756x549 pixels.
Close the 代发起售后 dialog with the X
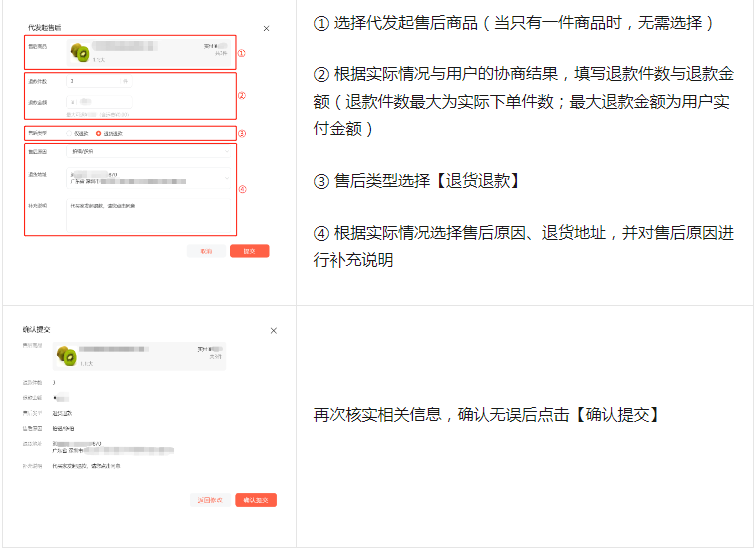266,29
